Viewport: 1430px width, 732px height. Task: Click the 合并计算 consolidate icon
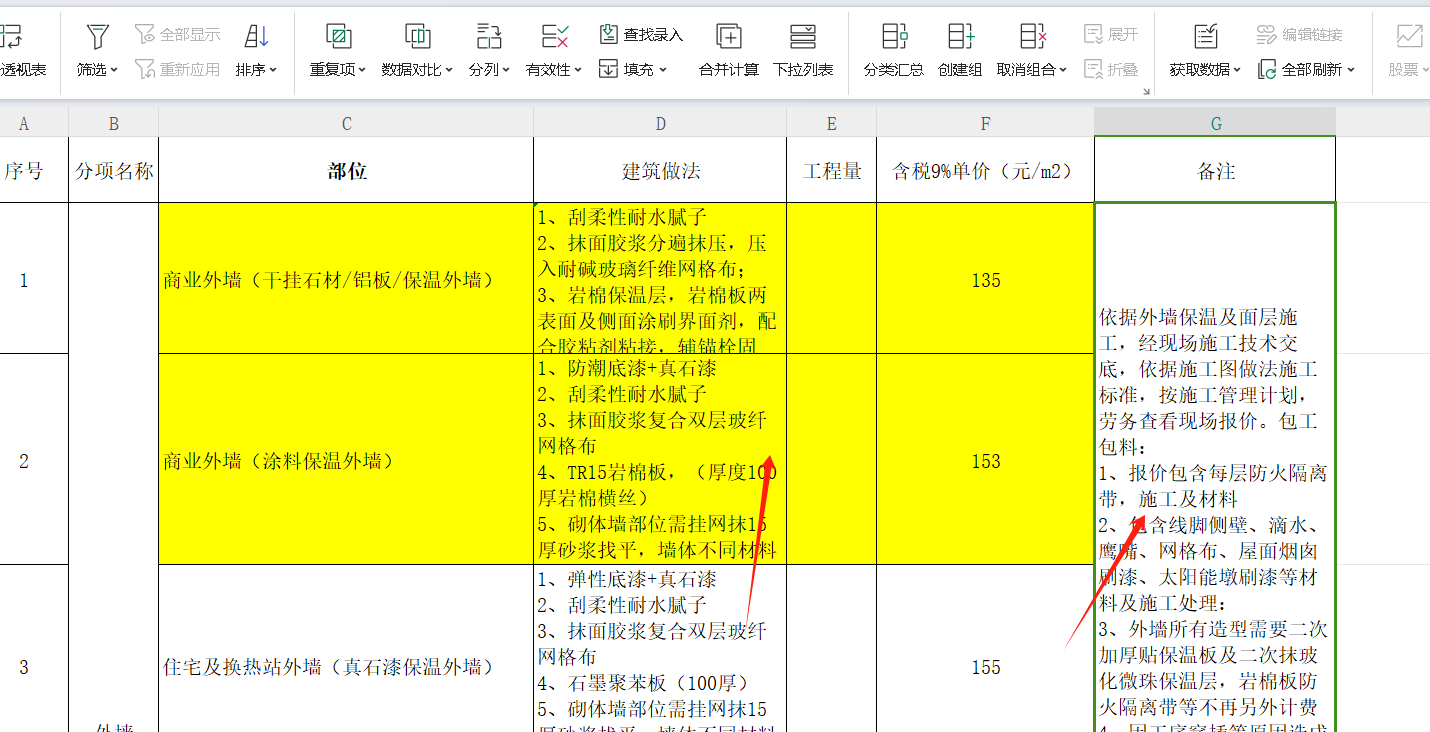click(x=729, y=36)
